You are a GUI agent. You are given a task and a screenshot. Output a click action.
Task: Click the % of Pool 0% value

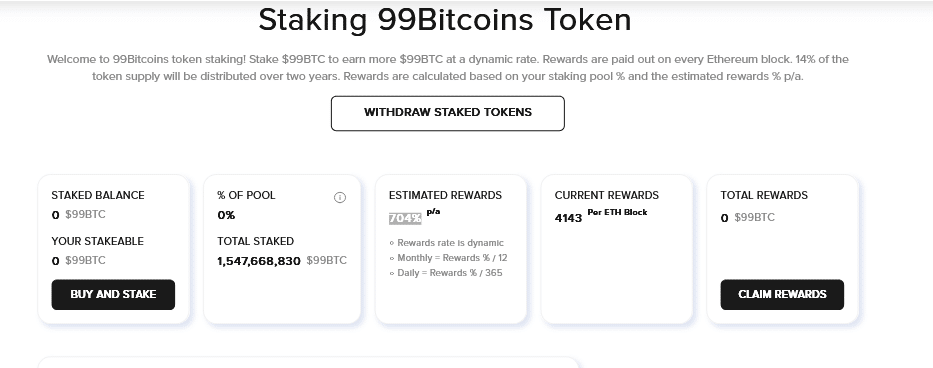coord(226,215)
